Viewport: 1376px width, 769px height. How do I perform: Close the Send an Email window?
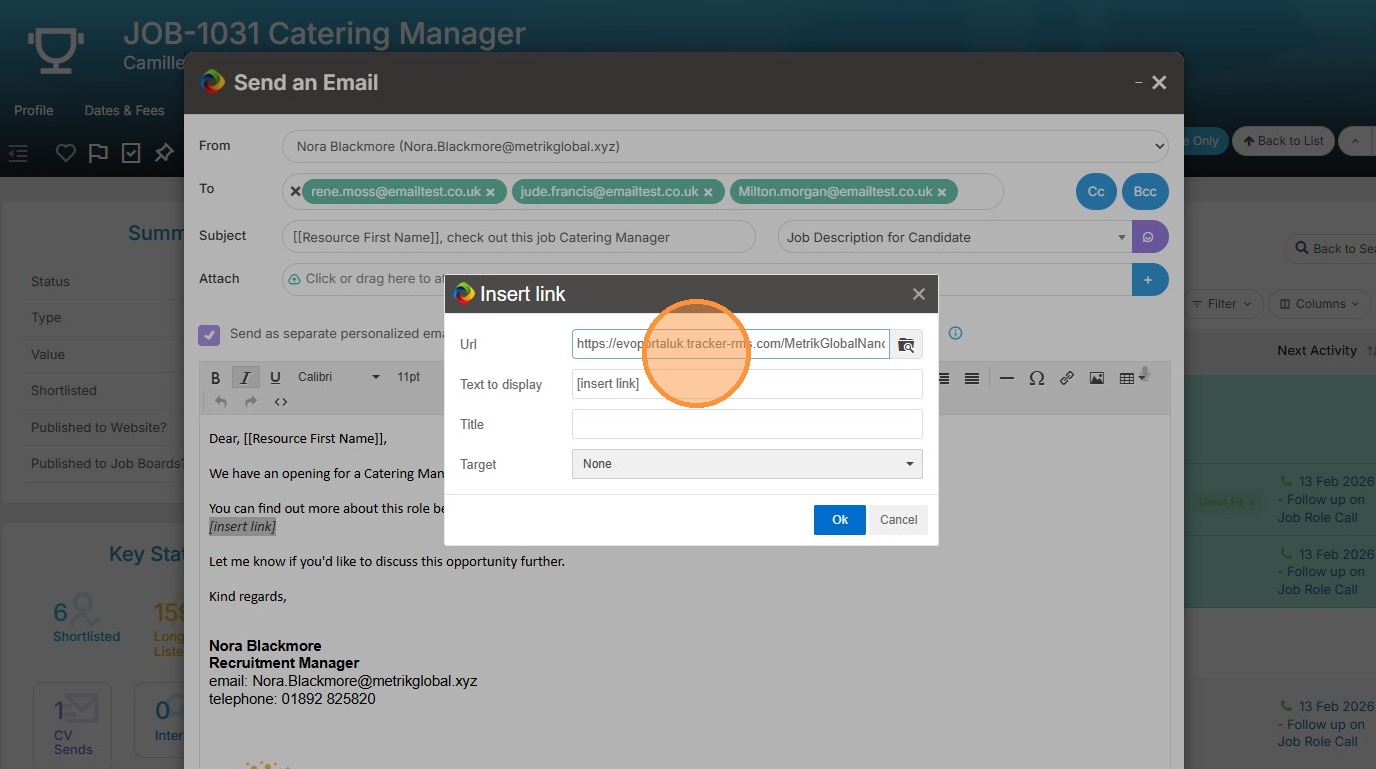click(1159, 83)
